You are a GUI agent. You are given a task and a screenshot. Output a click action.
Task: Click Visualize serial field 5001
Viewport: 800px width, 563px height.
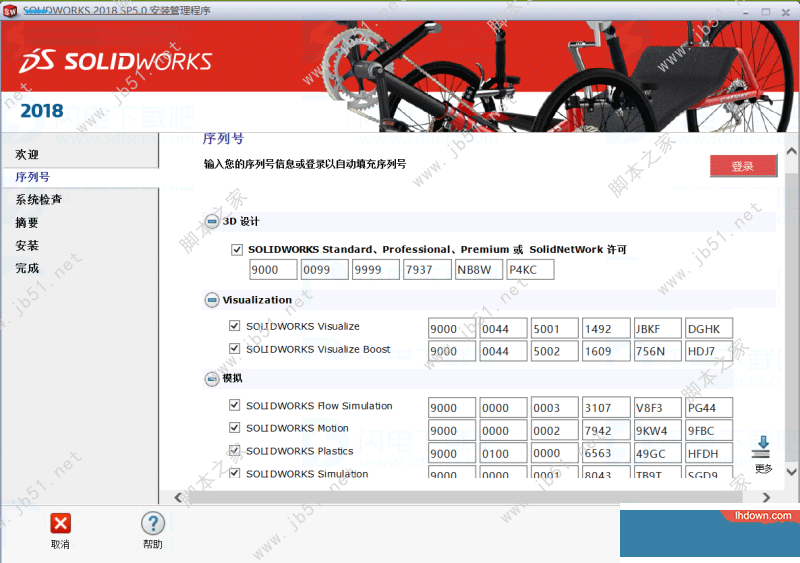click(x=555, y=329)
